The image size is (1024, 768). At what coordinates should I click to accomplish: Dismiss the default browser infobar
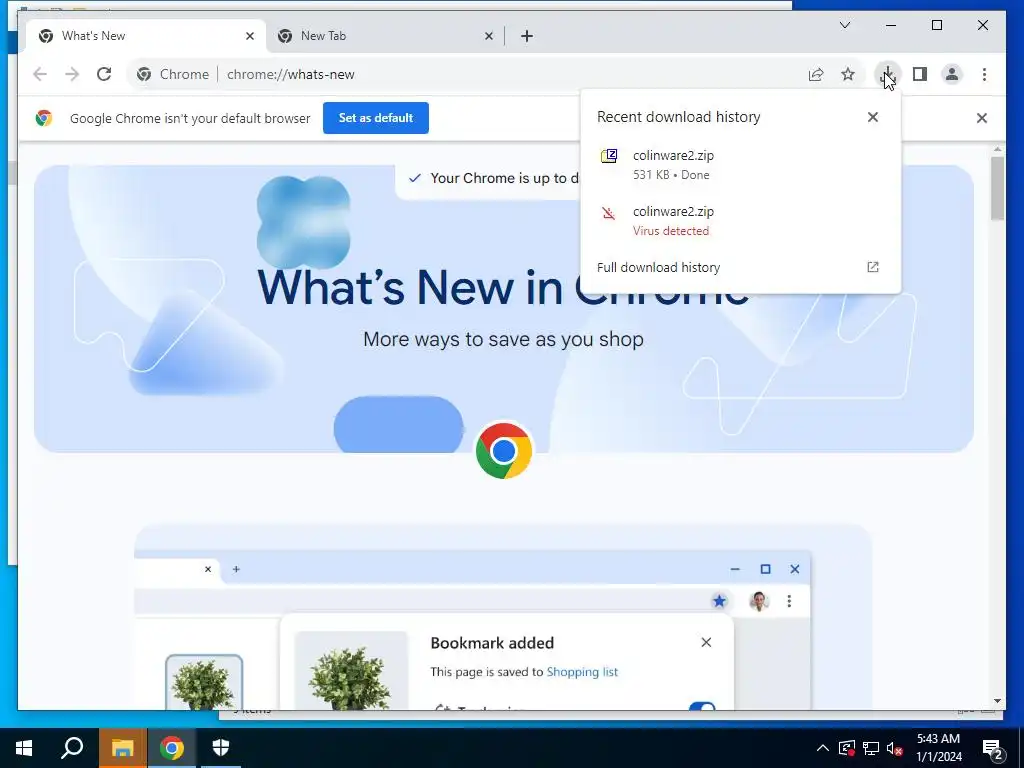[x=982, y=118]
